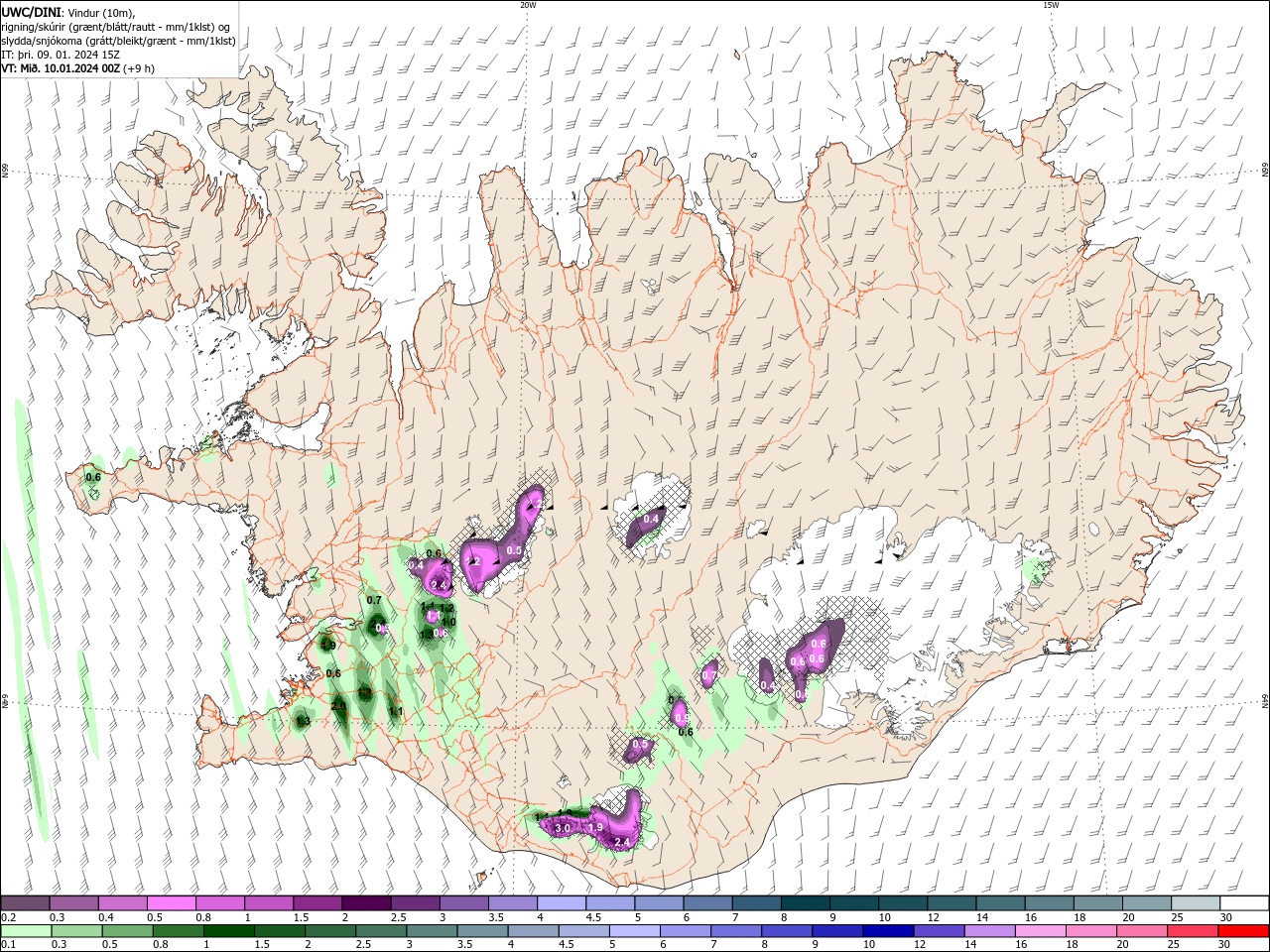Click the 12–14 teal swatch in upper legend
This screenshot has height=952, width=1270.
point(952,903)
